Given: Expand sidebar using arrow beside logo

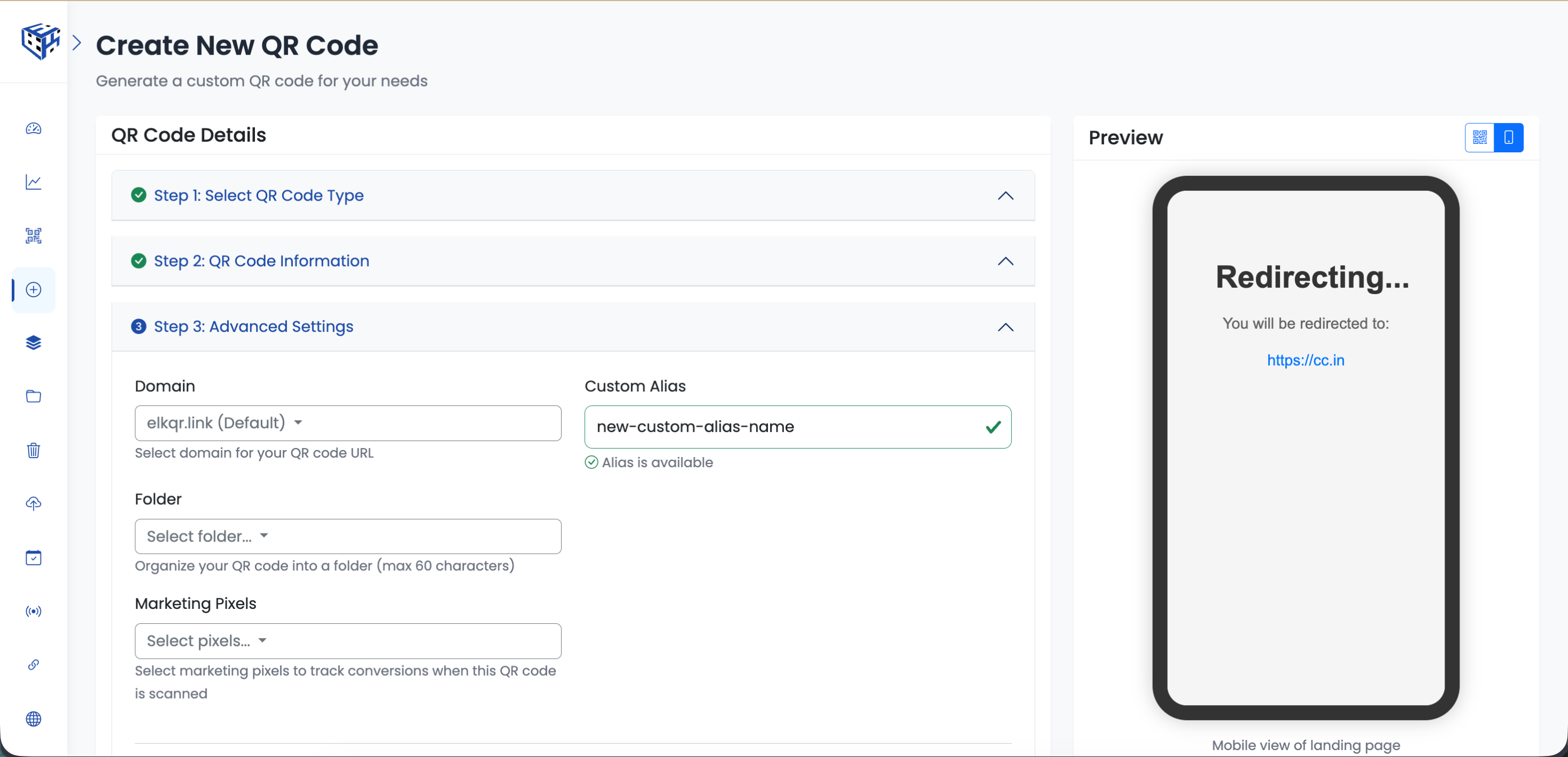Looking at the screenshot, I should coord(77,43).
